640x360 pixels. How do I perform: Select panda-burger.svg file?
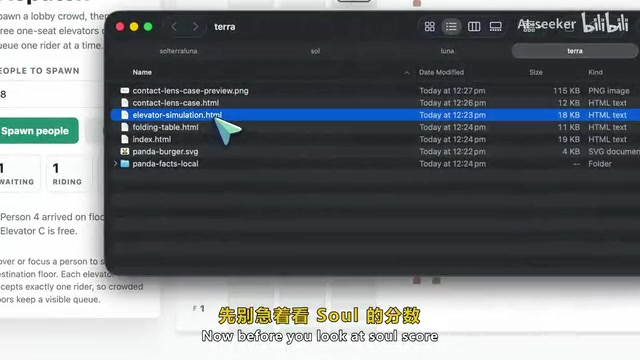pyautogui.click(x=376, y=151)
